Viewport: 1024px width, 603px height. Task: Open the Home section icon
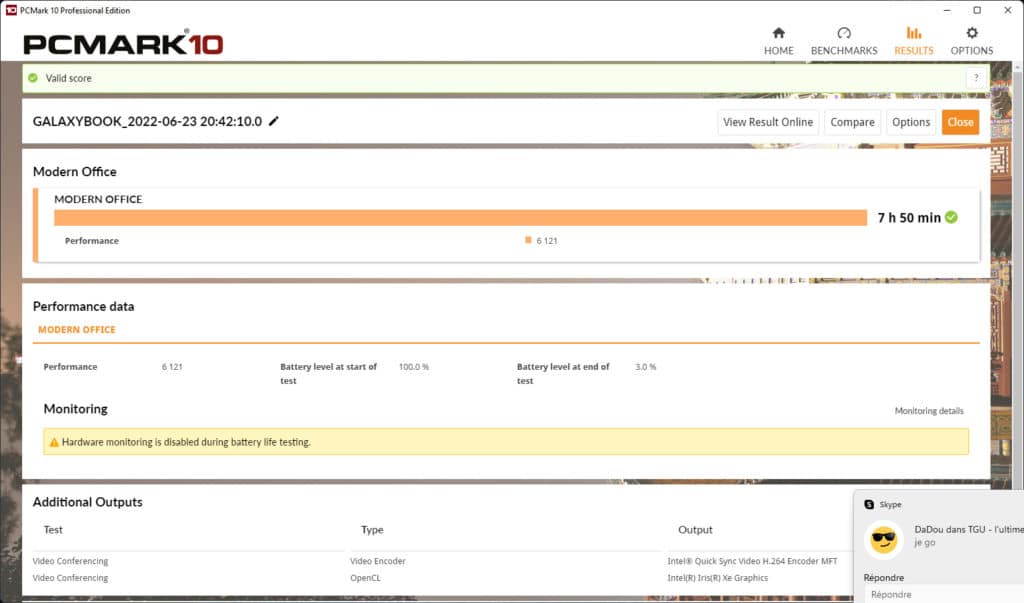778,33
